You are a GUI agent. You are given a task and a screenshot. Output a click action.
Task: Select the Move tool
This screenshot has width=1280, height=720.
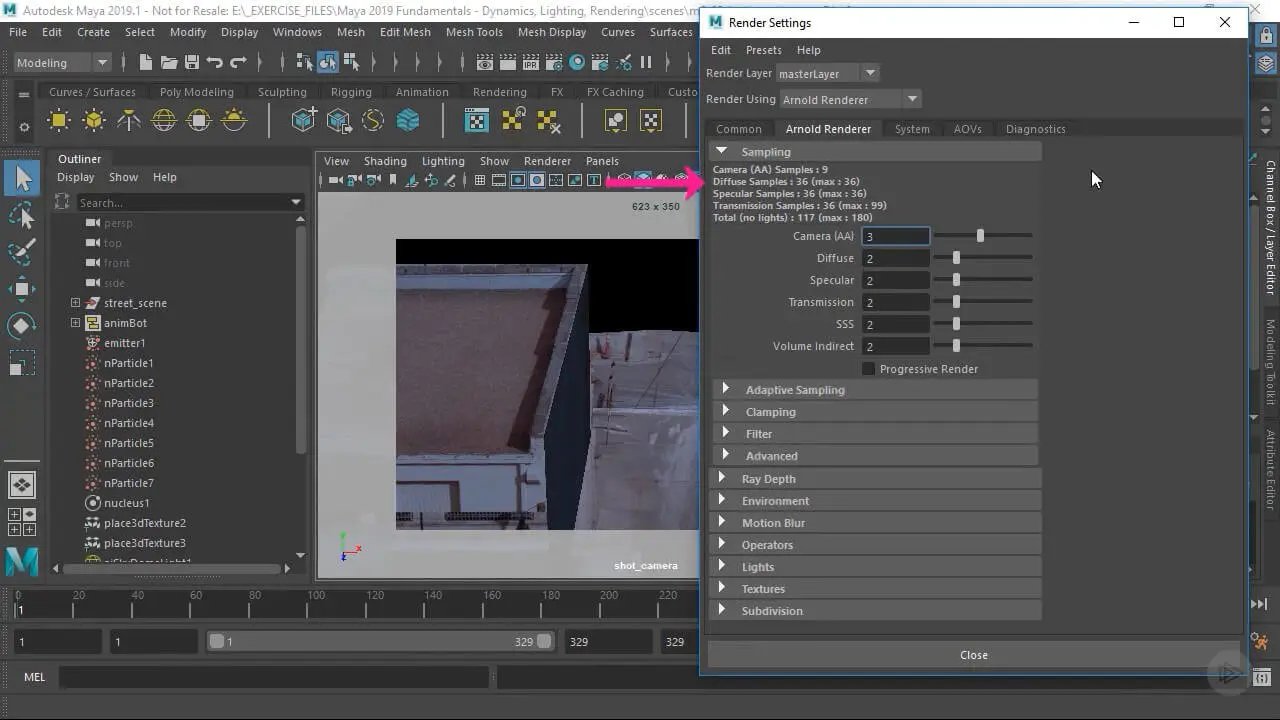click(x=22, y=289)
